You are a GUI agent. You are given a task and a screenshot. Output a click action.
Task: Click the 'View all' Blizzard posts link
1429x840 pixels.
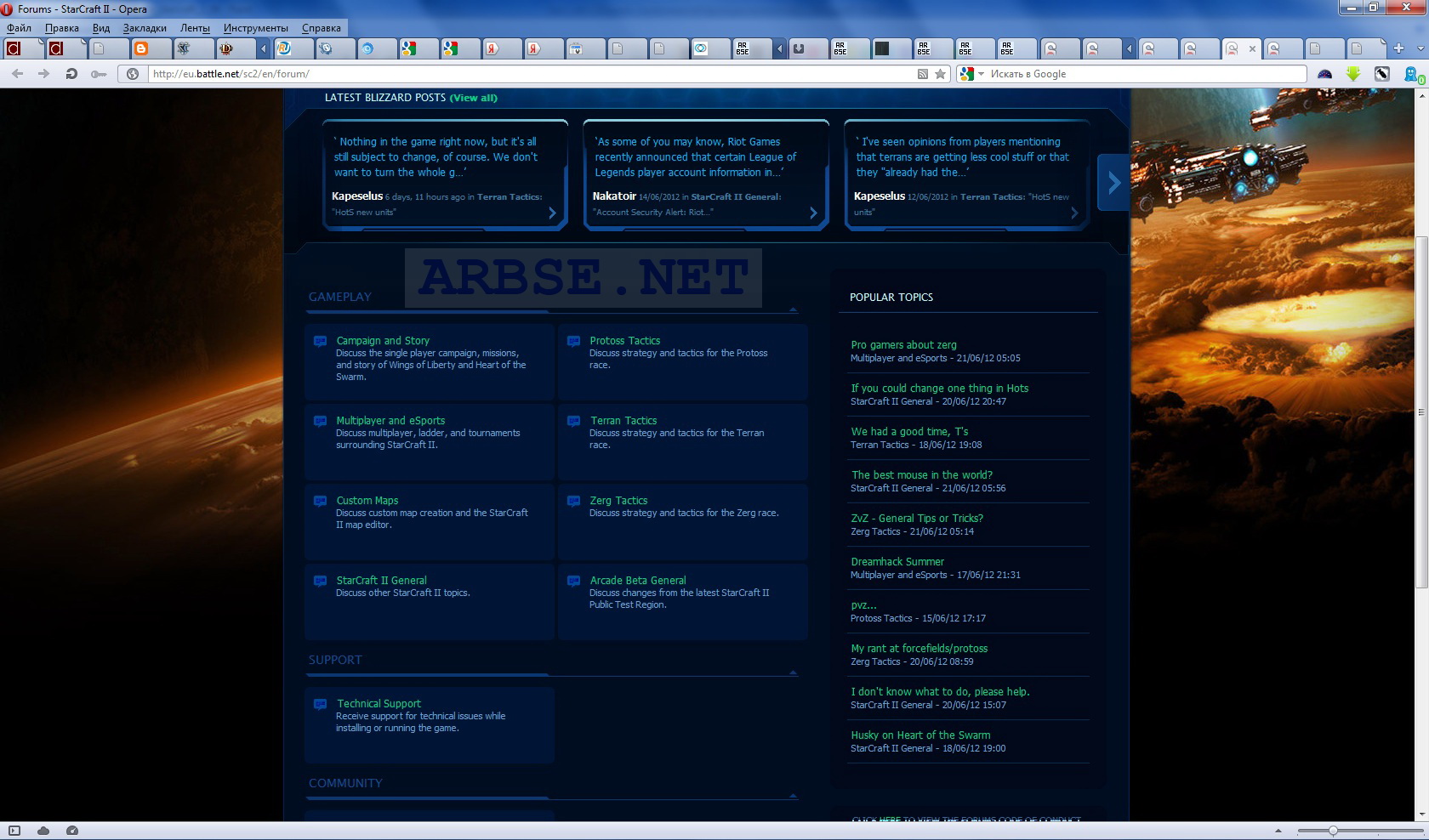(x=474, y=98)
